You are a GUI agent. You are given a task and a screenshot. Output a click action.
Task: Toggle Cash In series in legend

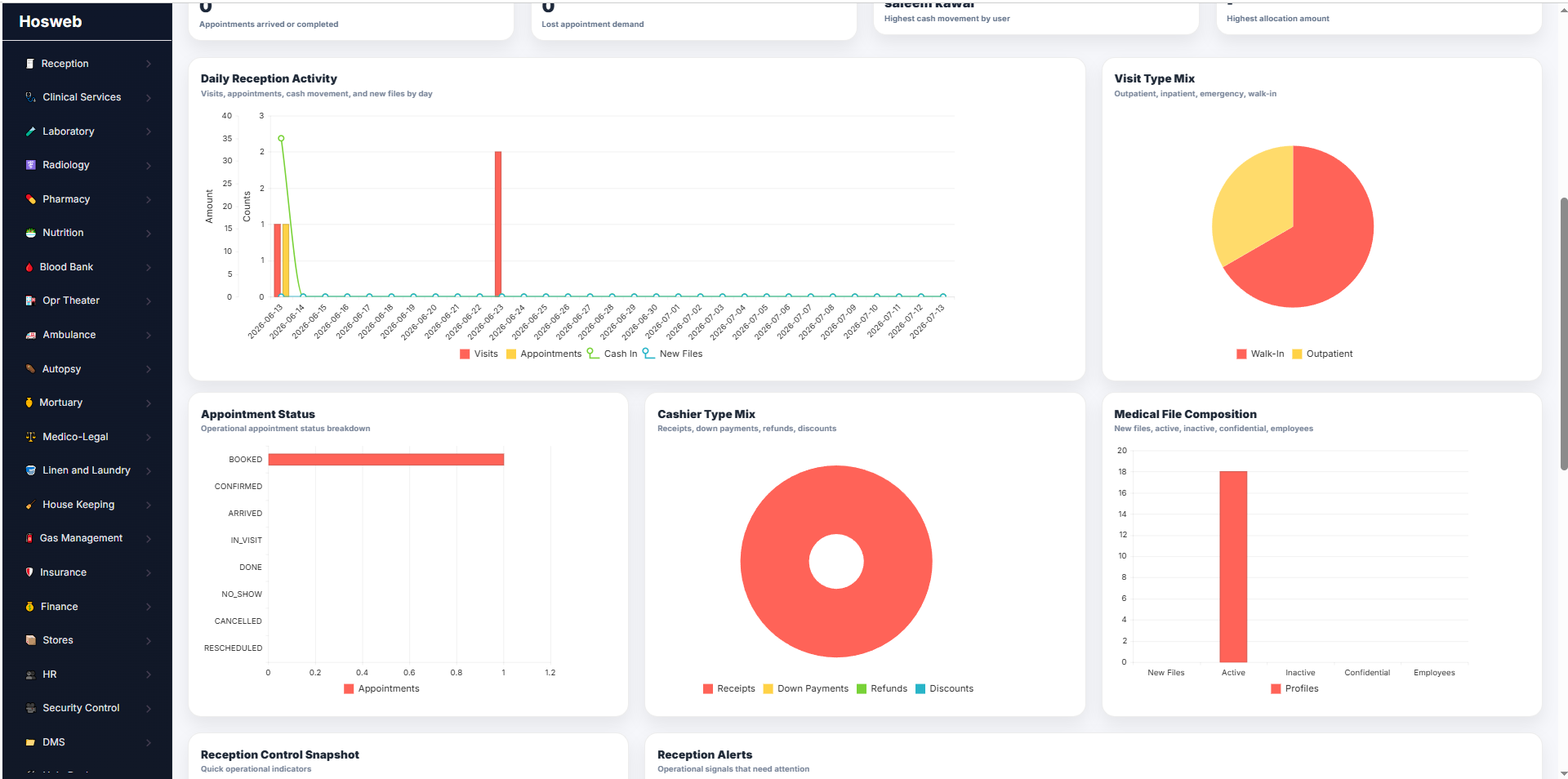coord(612,354)
